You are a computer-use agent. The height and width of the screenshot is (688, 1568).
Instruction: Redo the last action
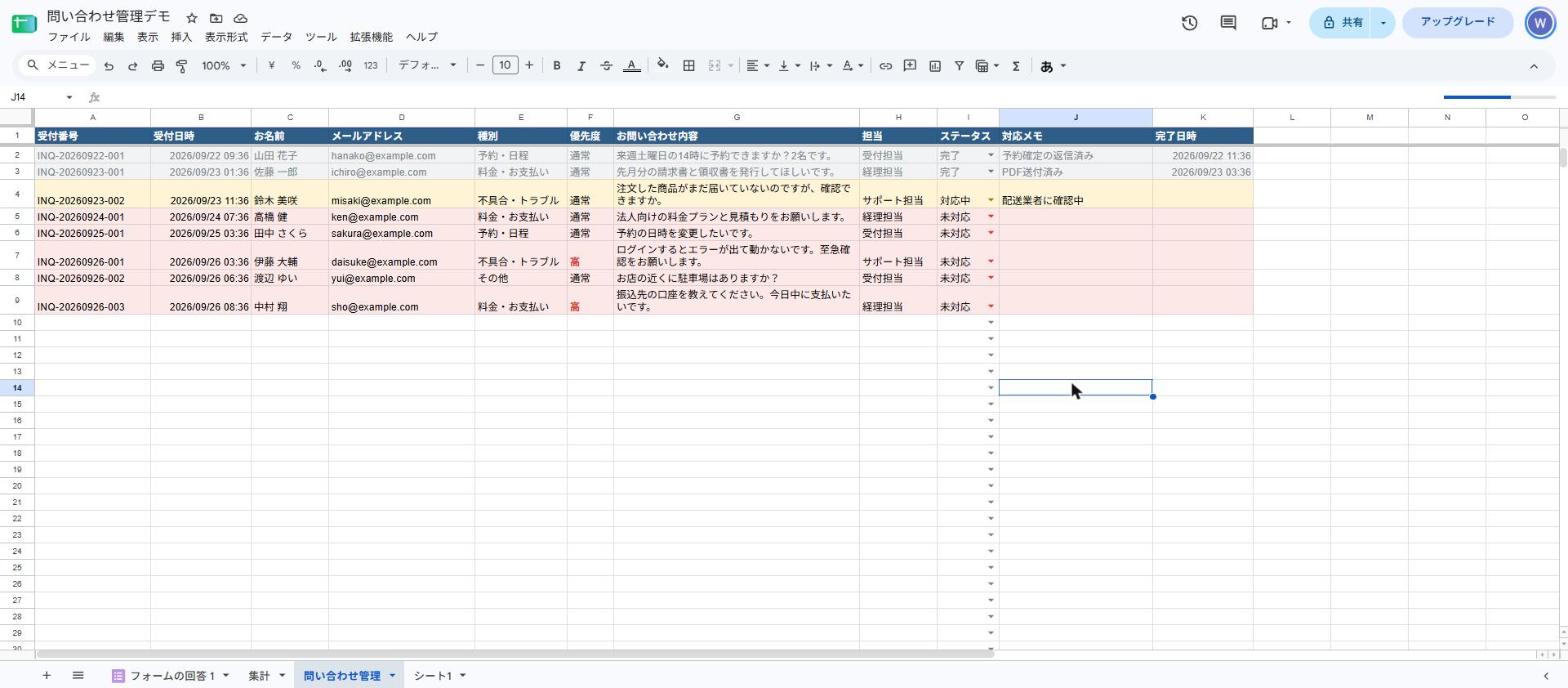132,66
